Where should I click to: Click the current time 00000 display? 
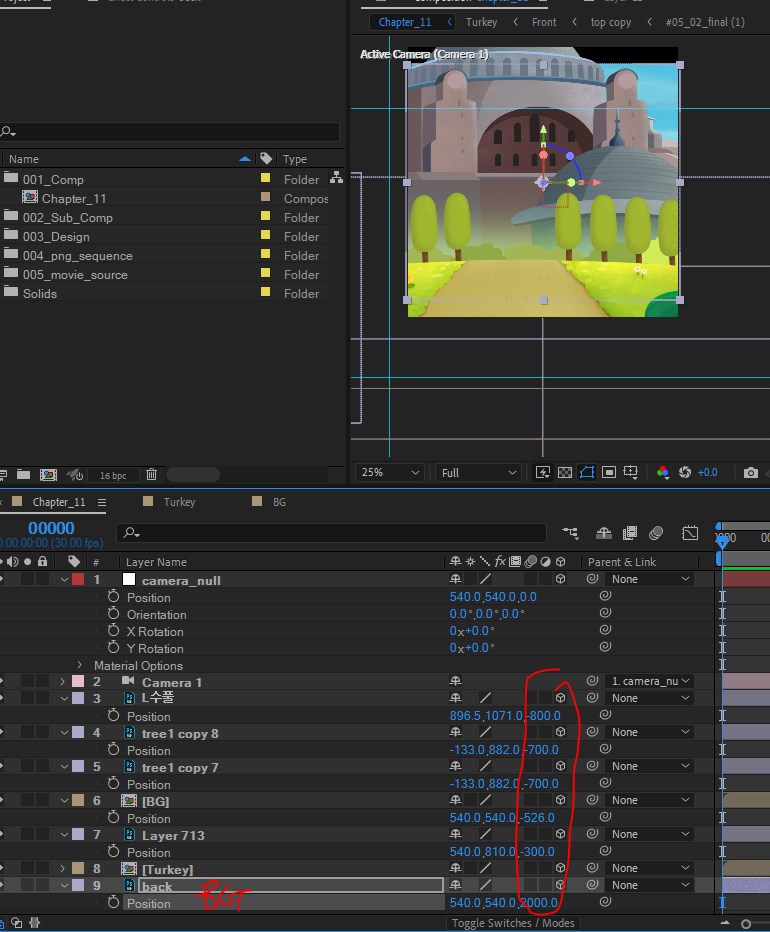click(51, 528)
